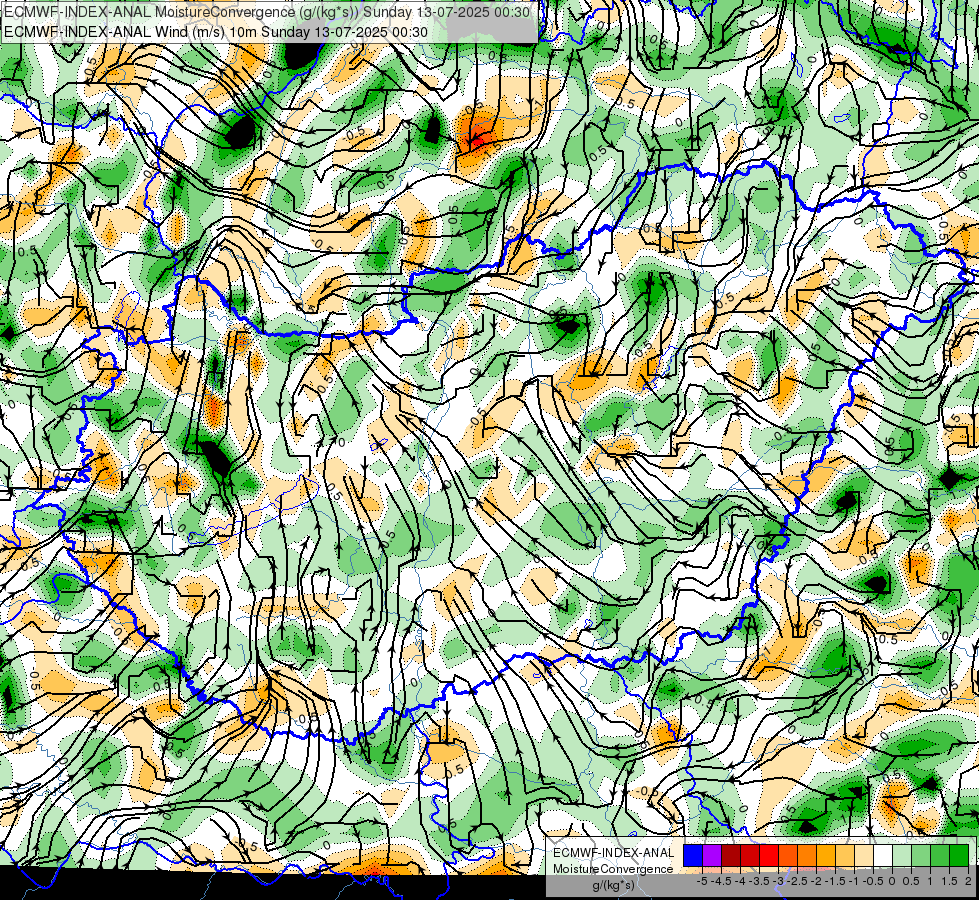Click the 0.5 legend scale value
Image resolution: width=979 pixels, height=900 pixels.
(912, 881)
